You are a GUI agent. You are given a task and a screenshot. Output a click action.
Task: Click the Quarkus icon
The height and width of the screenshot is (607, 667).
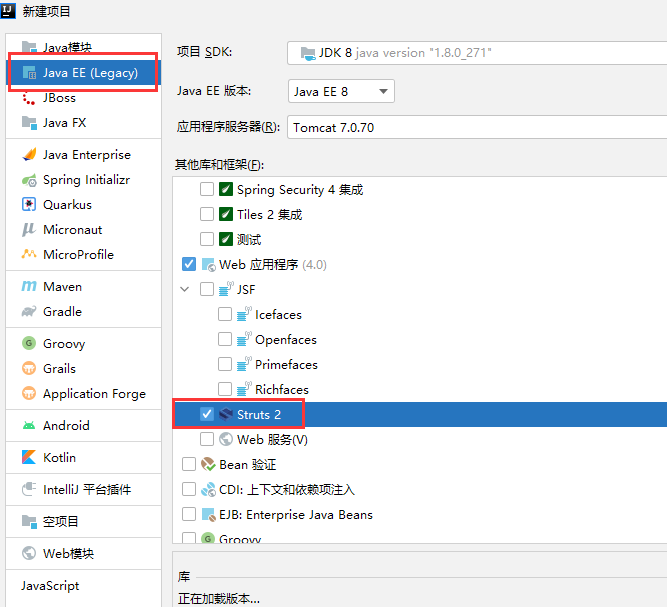click(x=29, y=204)
